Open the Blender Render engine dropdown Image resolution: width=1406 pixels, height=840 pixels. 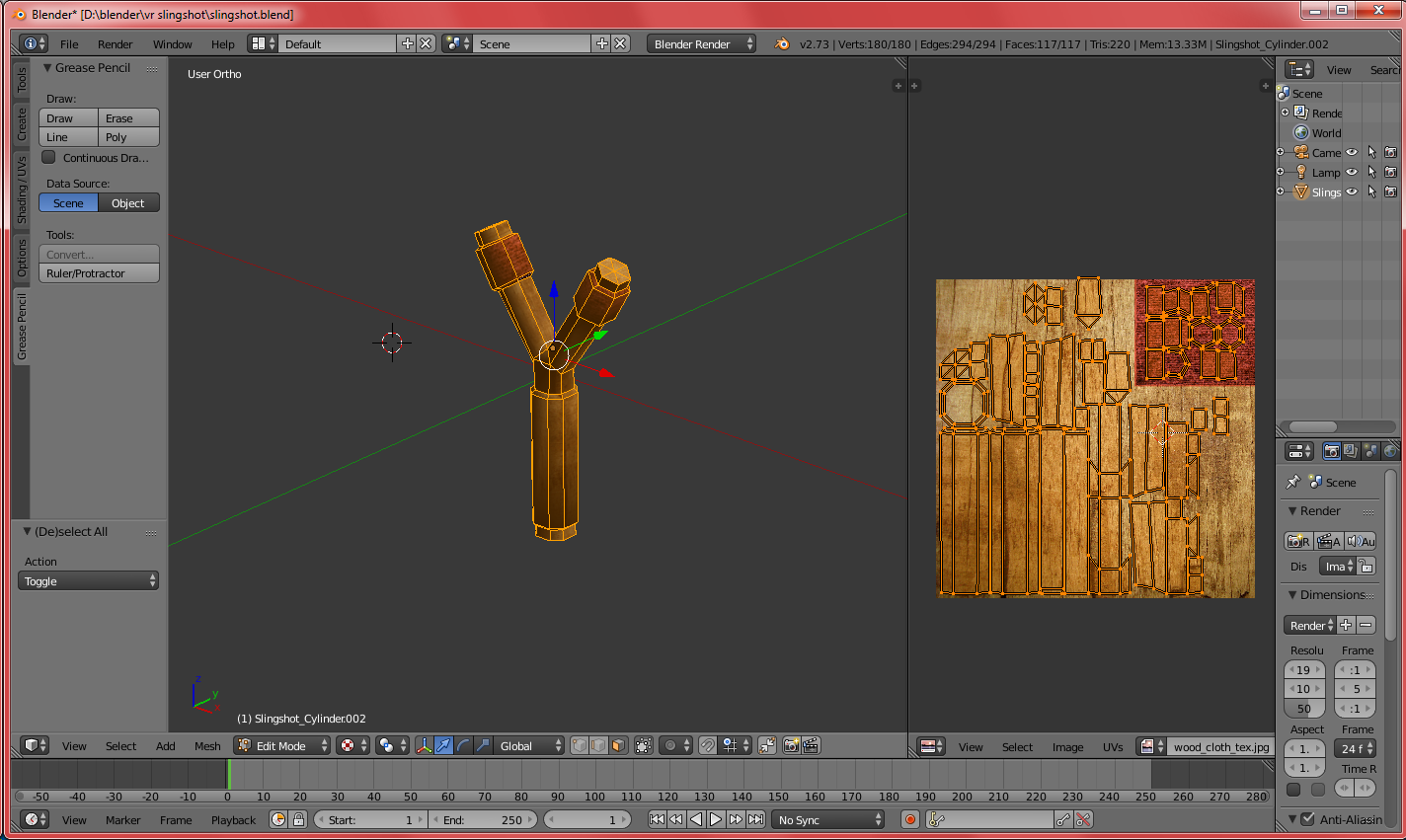click(702, 43)
